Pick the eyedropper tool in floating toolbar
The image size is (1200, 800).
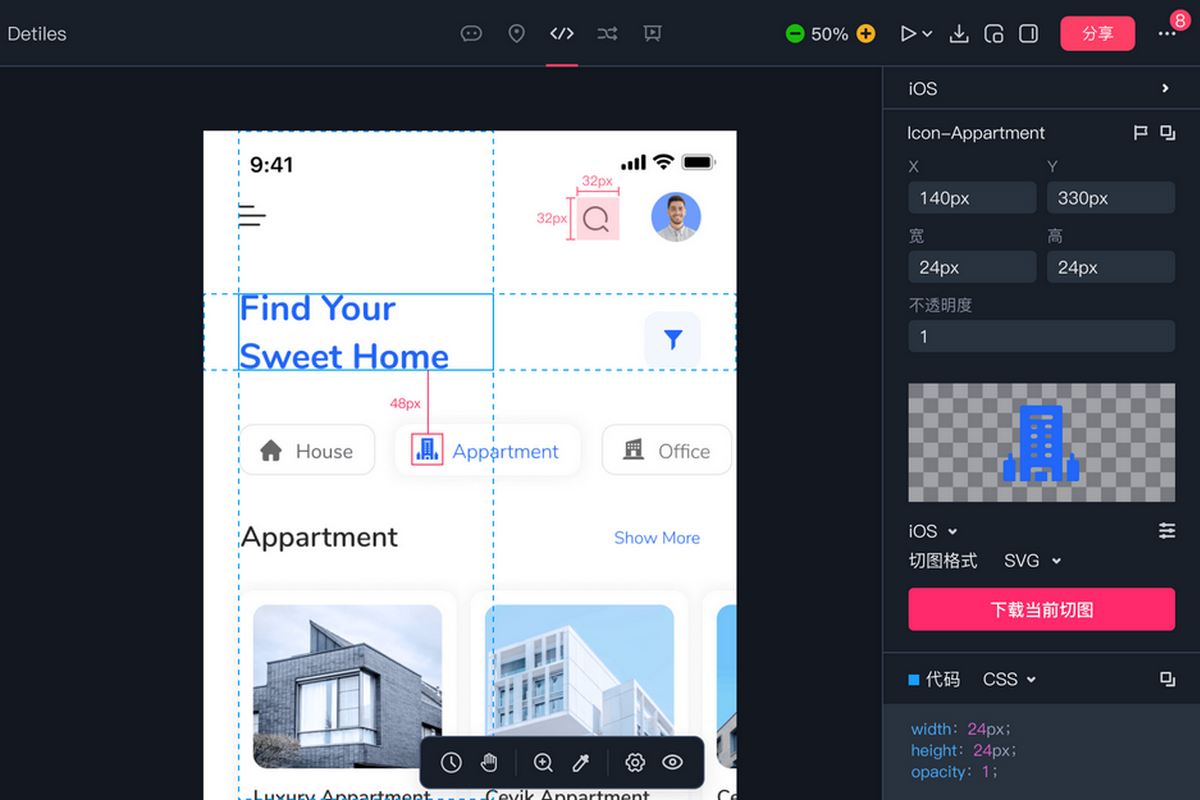click(581, 763)
